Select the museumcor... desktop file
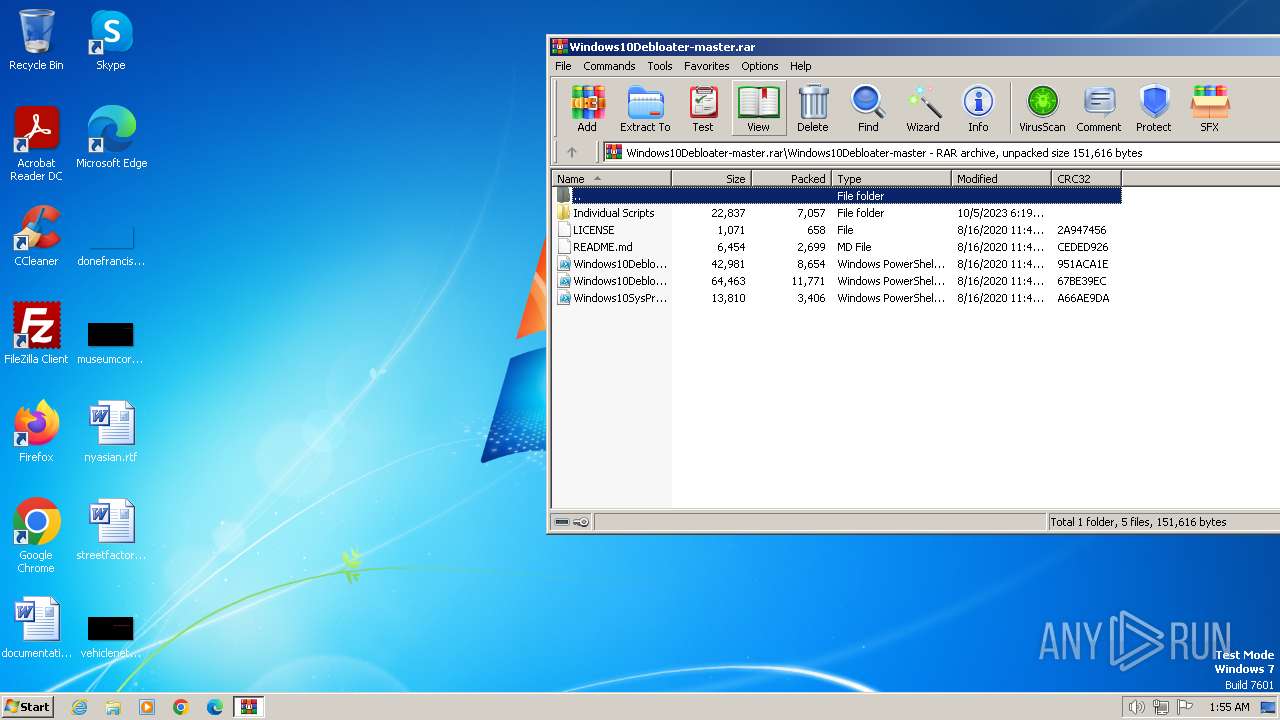This screenshot has height=720, width=1280. [x=111, y=343]
